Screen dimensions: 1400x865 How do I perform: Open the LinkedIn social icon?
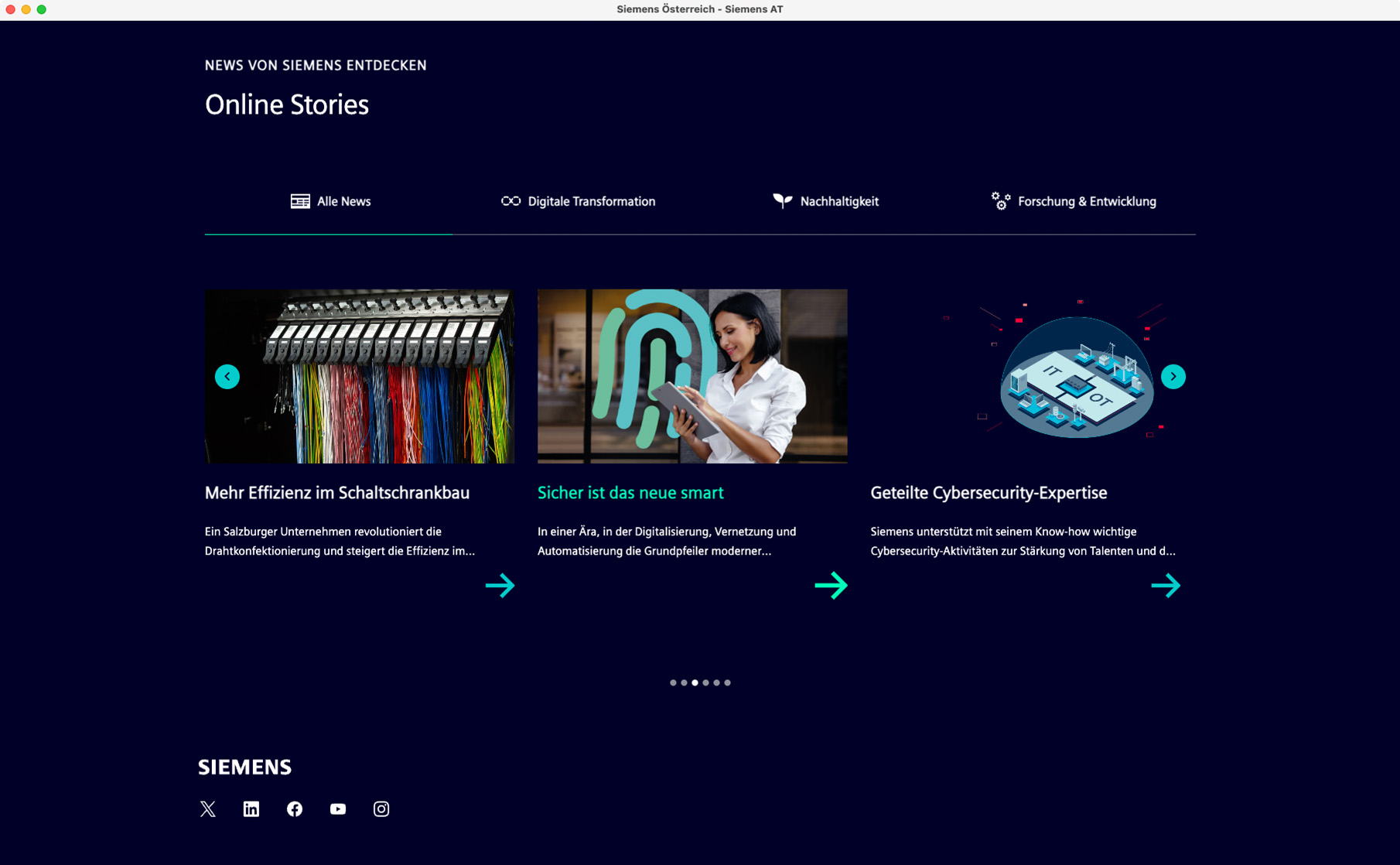[251, 809]
